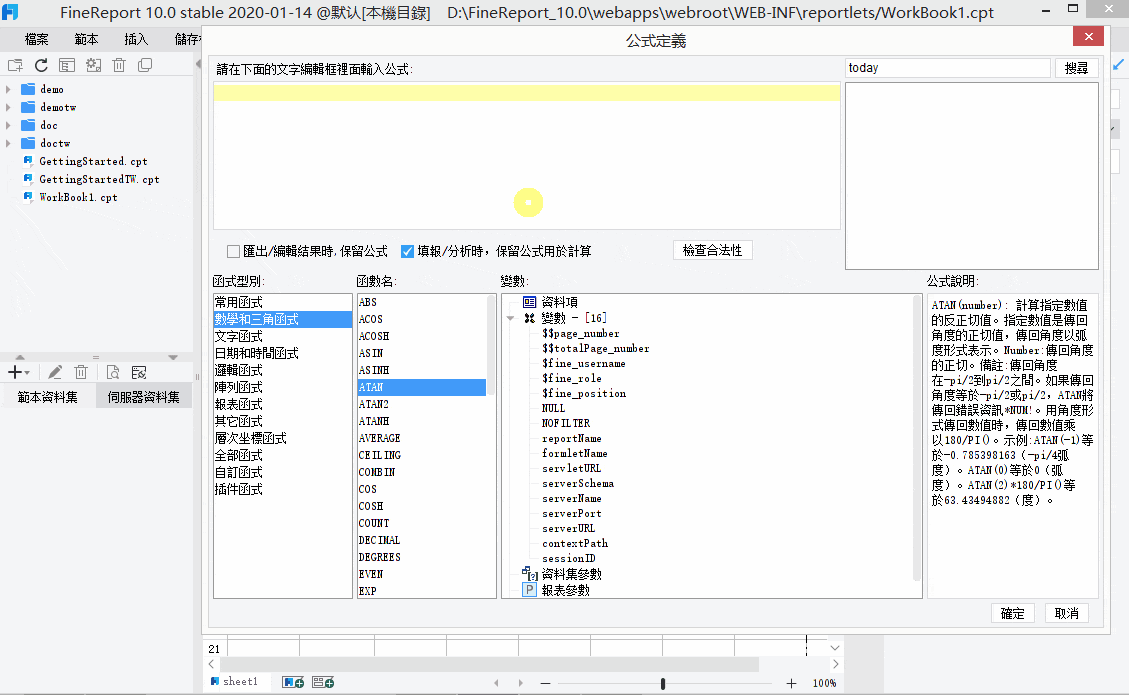Image resolution: width=1129 pixels, height=695 pixels.
Task: Click the function name list scrollbar
Action: [492, 344]
